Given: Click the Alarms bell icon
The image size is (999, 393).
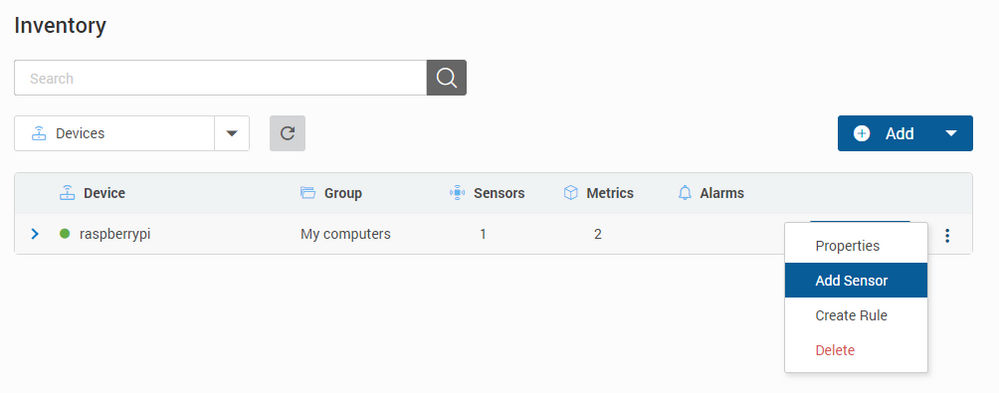Looking at the screenshot, I should click(685, 192).
